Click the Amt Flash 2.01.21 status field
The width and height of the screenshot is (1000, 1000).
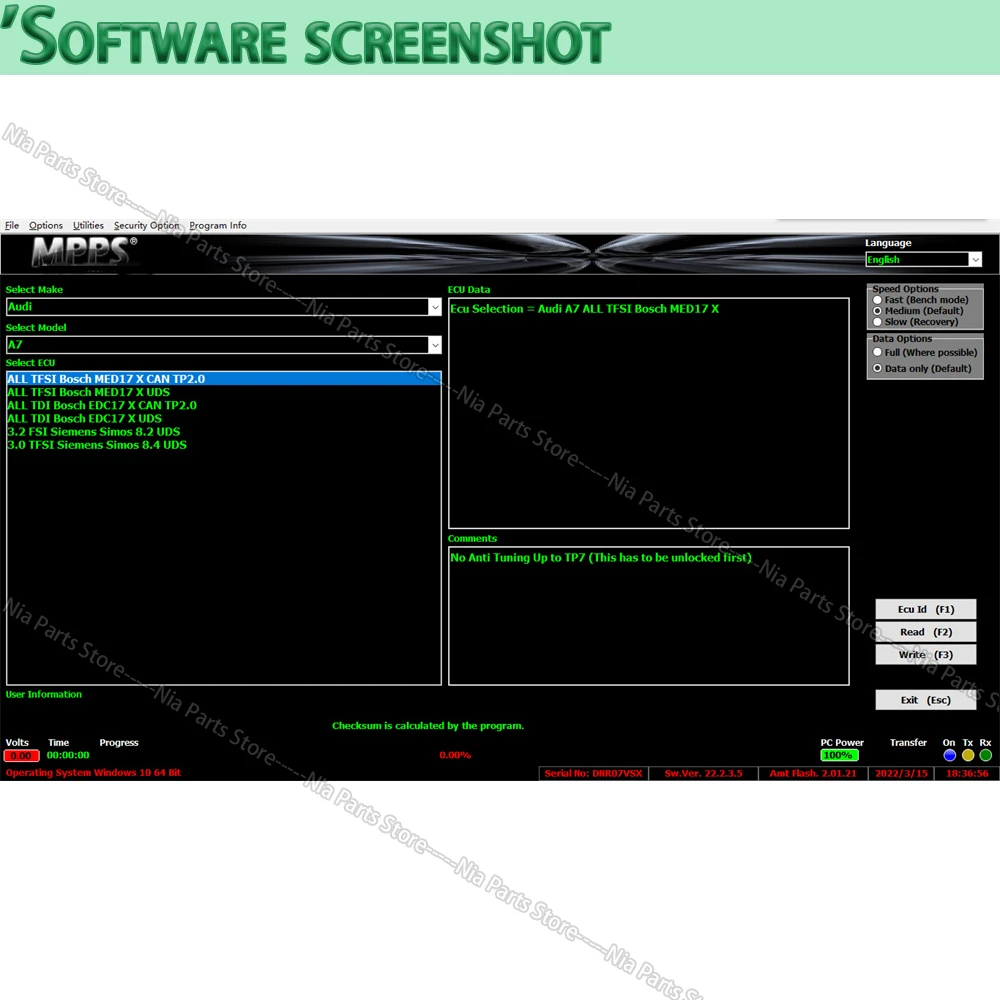pos(813,774)
